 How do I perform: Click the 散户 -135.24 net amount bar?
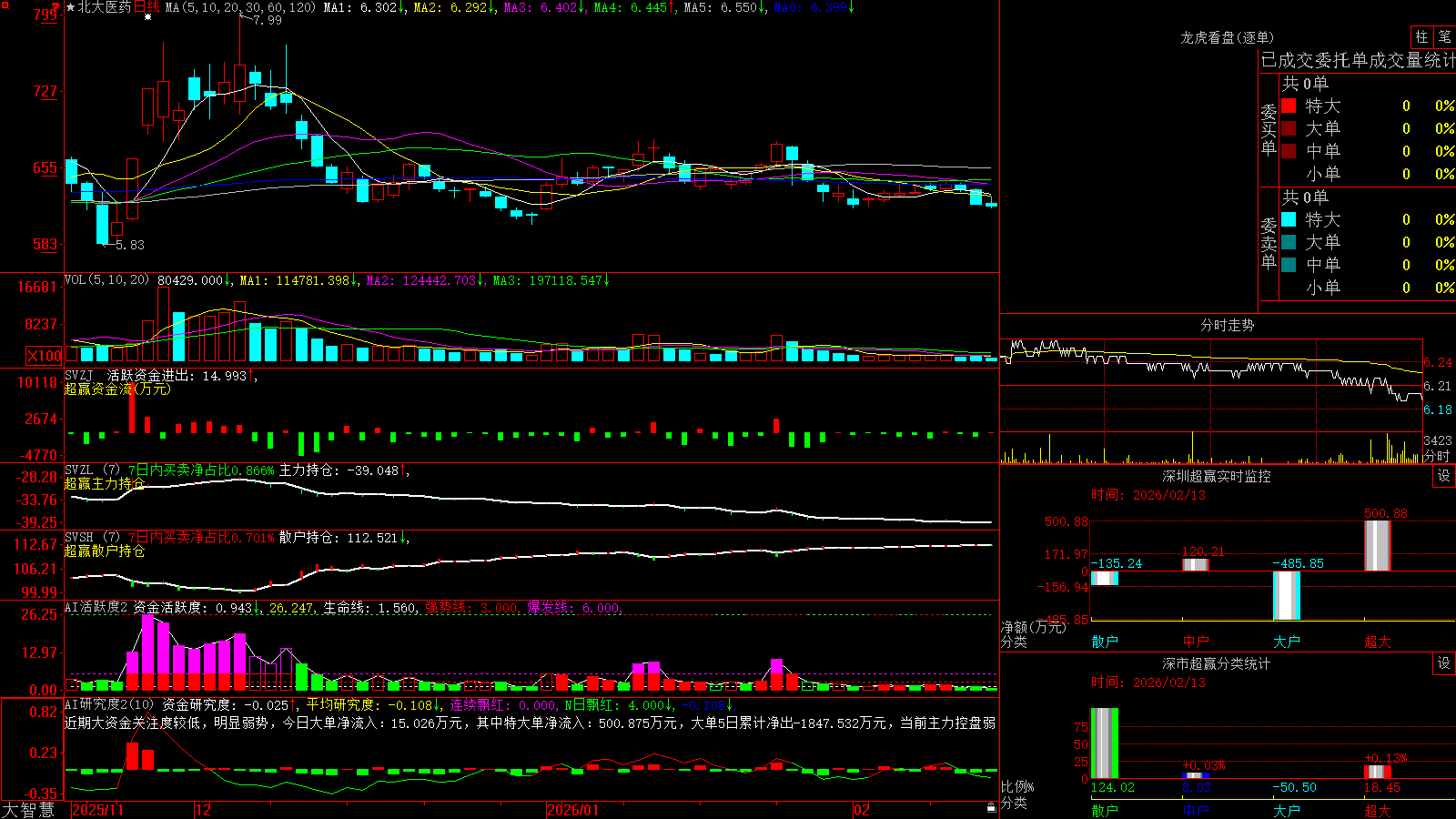tap(1105, 578)
